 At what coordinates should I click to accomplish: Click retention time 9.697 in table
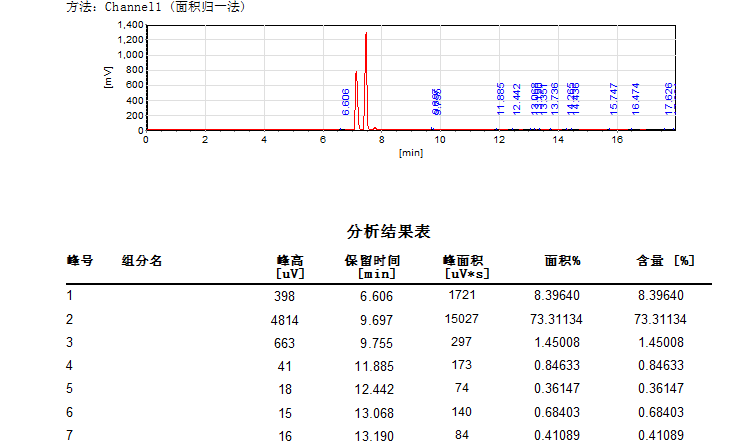tap(376, 320)
